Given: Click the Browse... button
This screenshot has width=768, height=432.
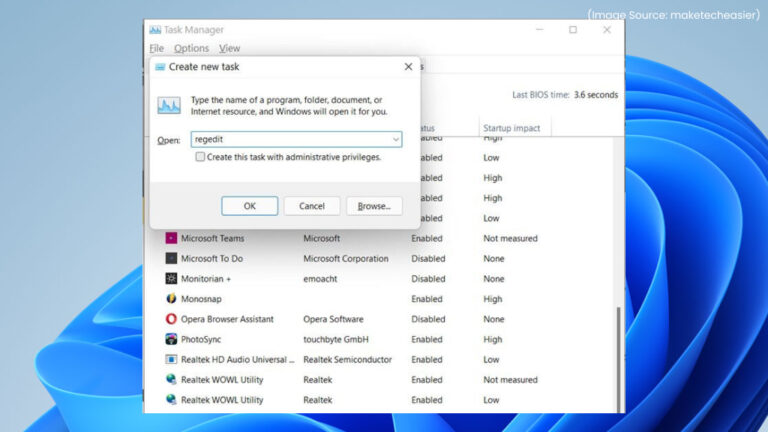Looking at the screenshot, I should click(x=374, y=206).
